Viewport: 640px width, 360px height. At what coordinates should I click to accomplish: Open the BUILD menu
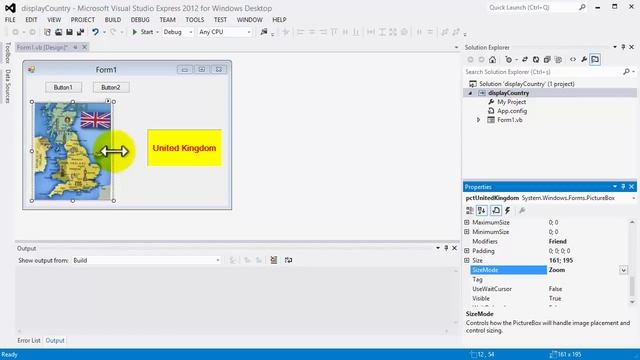[113, 20]
